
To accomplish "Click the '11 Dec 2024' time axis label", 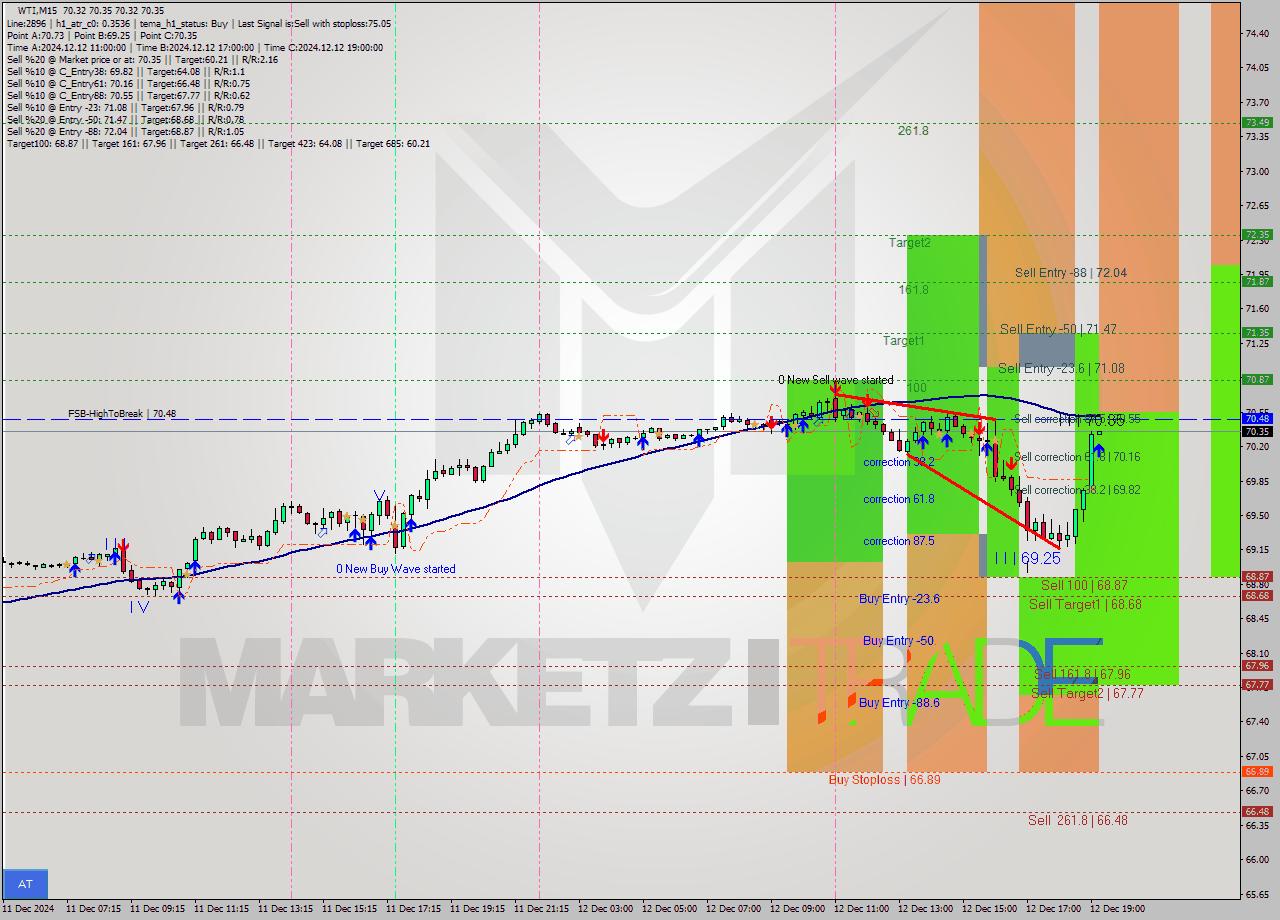I will coord(28,909).
